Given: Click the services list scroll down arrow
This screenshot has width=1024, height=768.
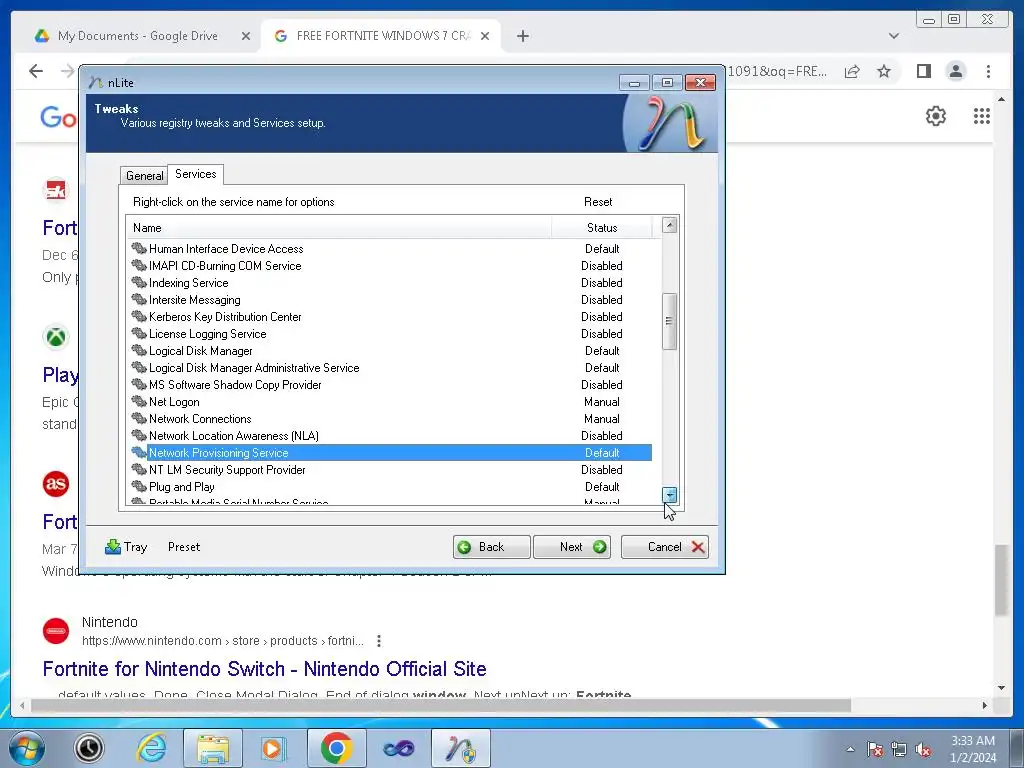Looking at the screenshot, I should [669, 495].
